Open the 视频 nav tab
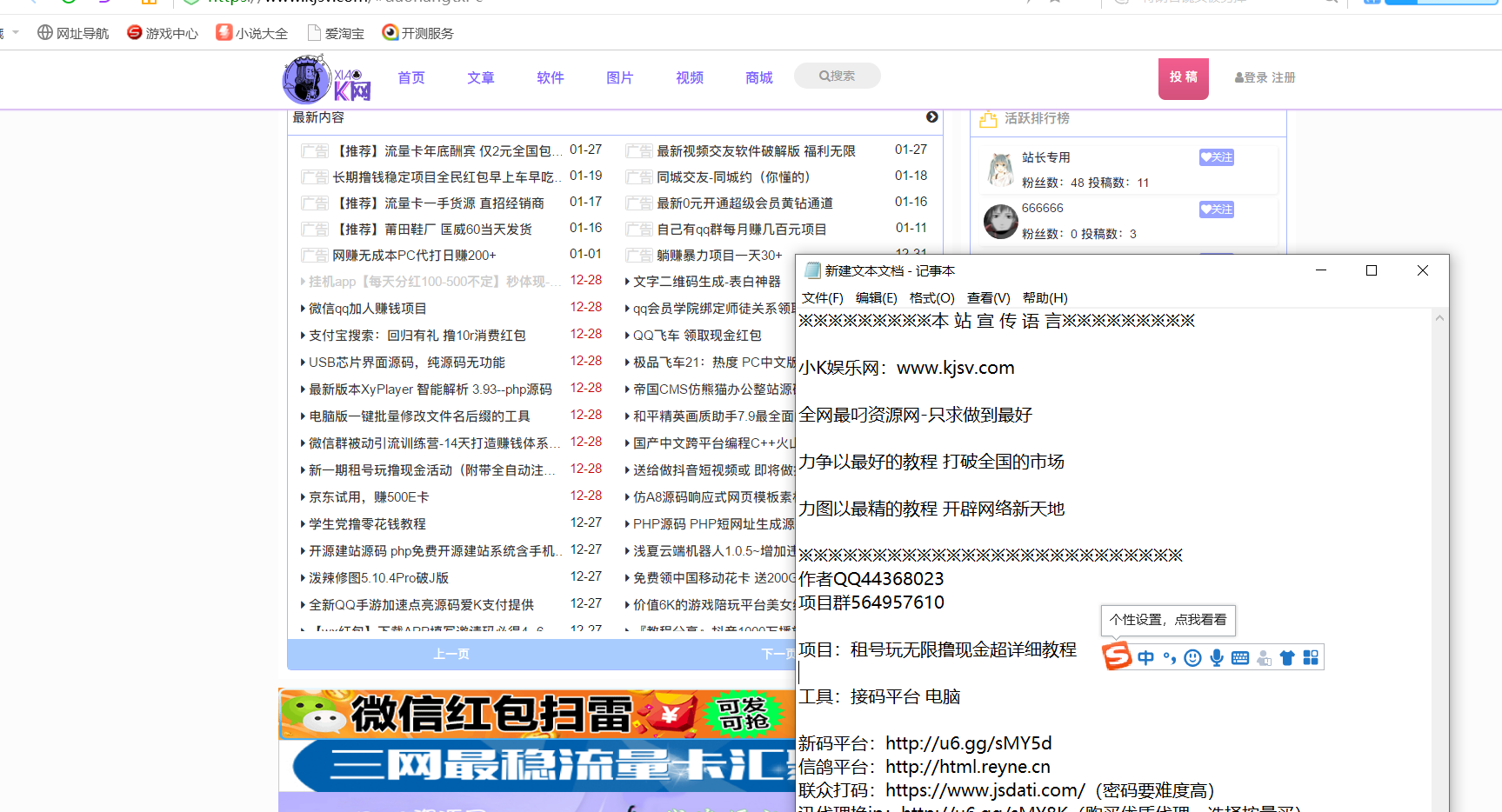 pos(690,78)
